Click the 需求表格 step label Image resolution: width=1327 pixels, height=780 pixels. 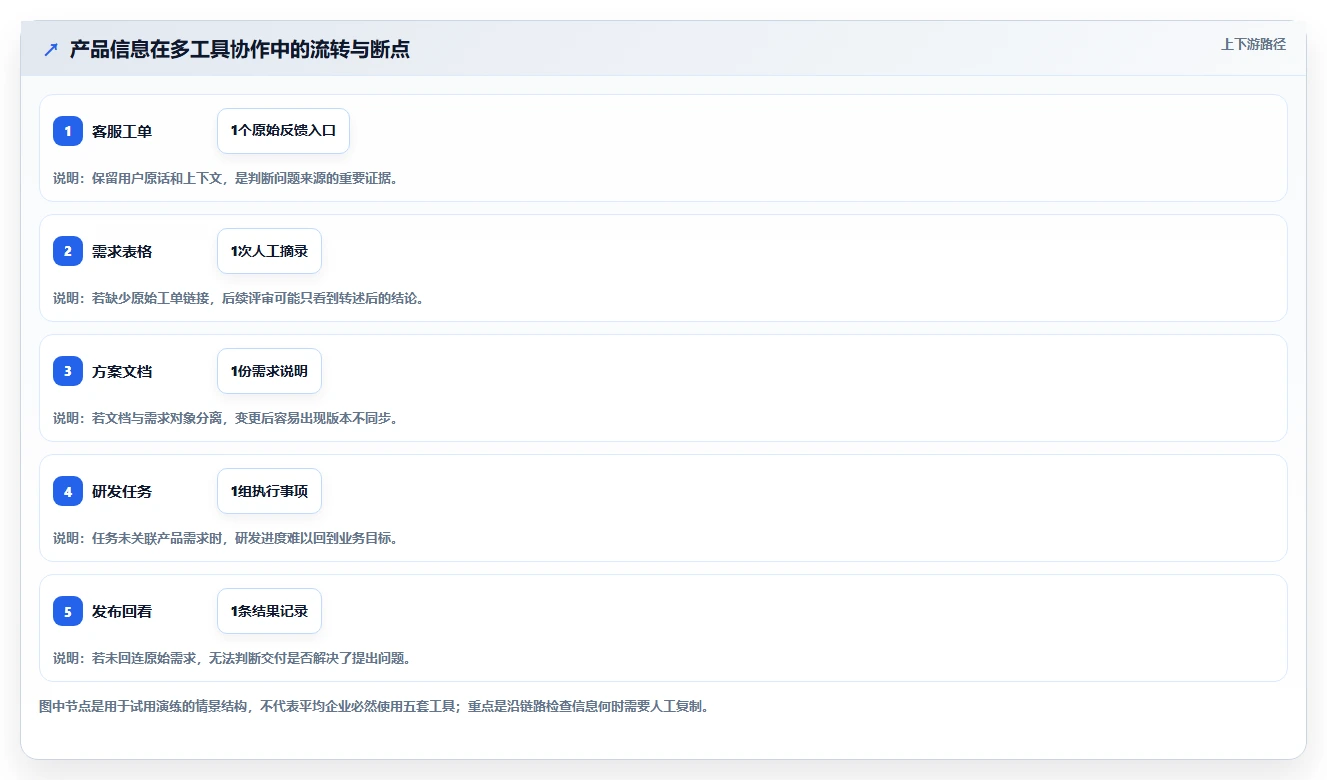click(122, 251)
